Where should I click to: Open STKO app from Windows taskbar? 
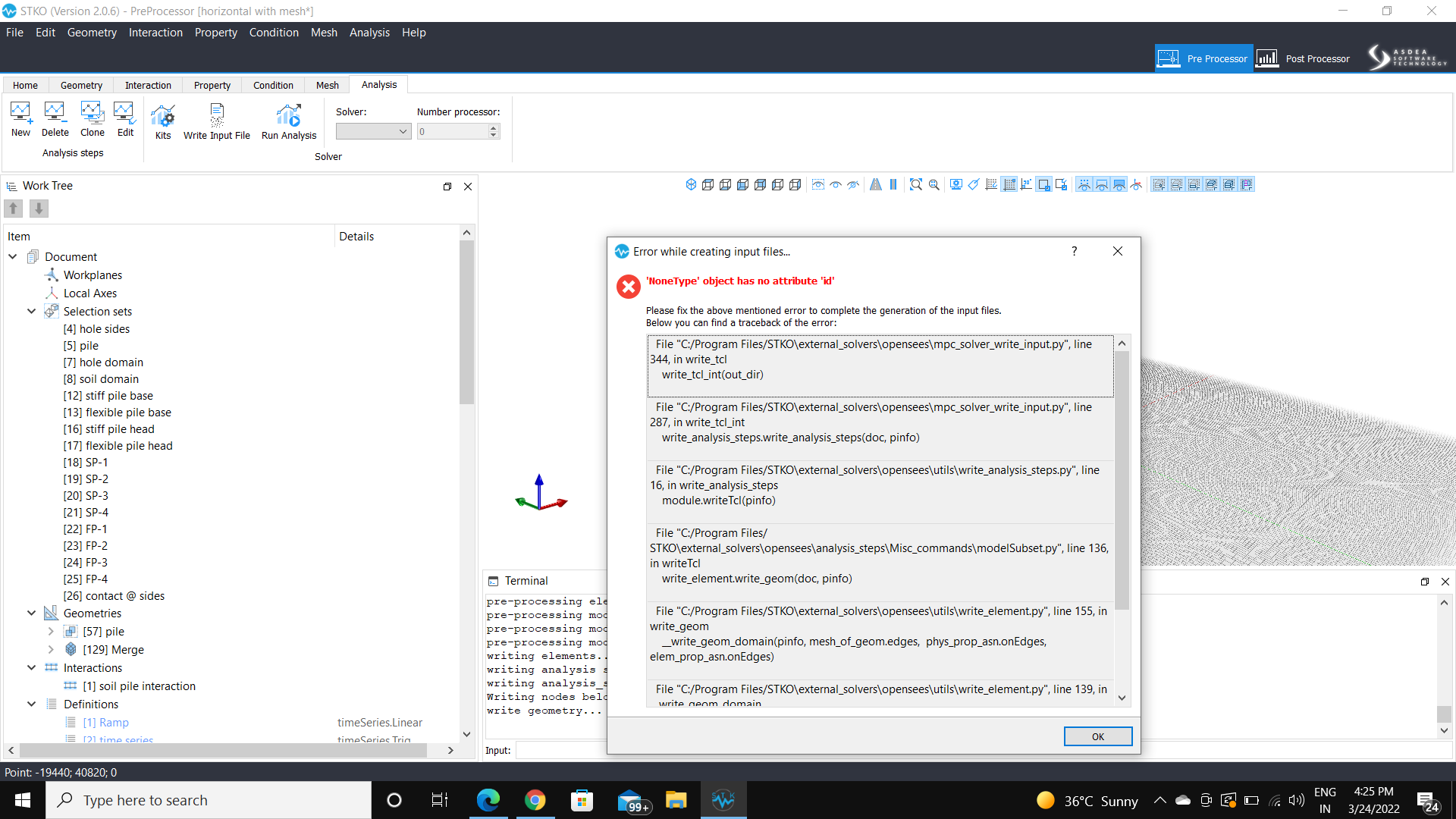(x=723, y=800)
